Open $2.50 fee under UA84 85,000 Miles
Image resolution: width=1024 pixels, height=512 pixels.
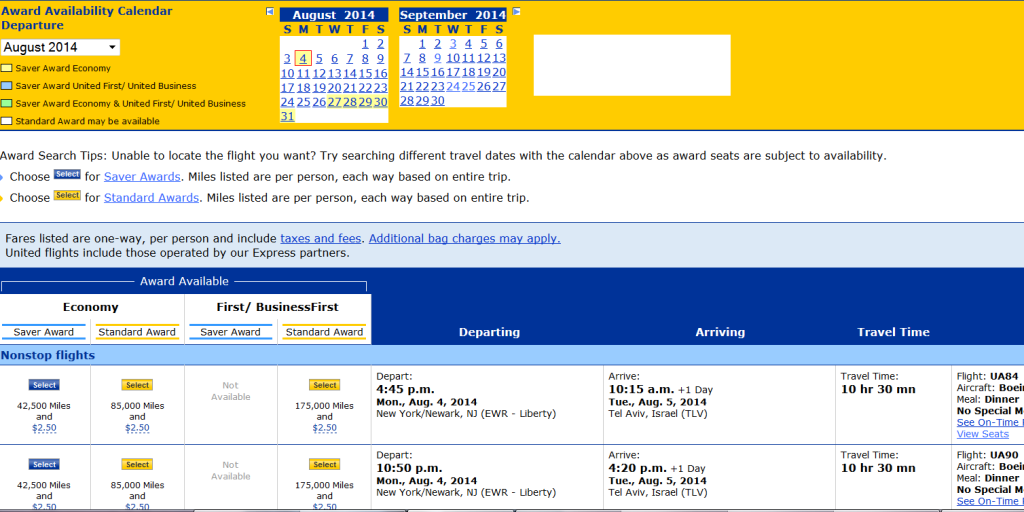click(x=137, y=428)
